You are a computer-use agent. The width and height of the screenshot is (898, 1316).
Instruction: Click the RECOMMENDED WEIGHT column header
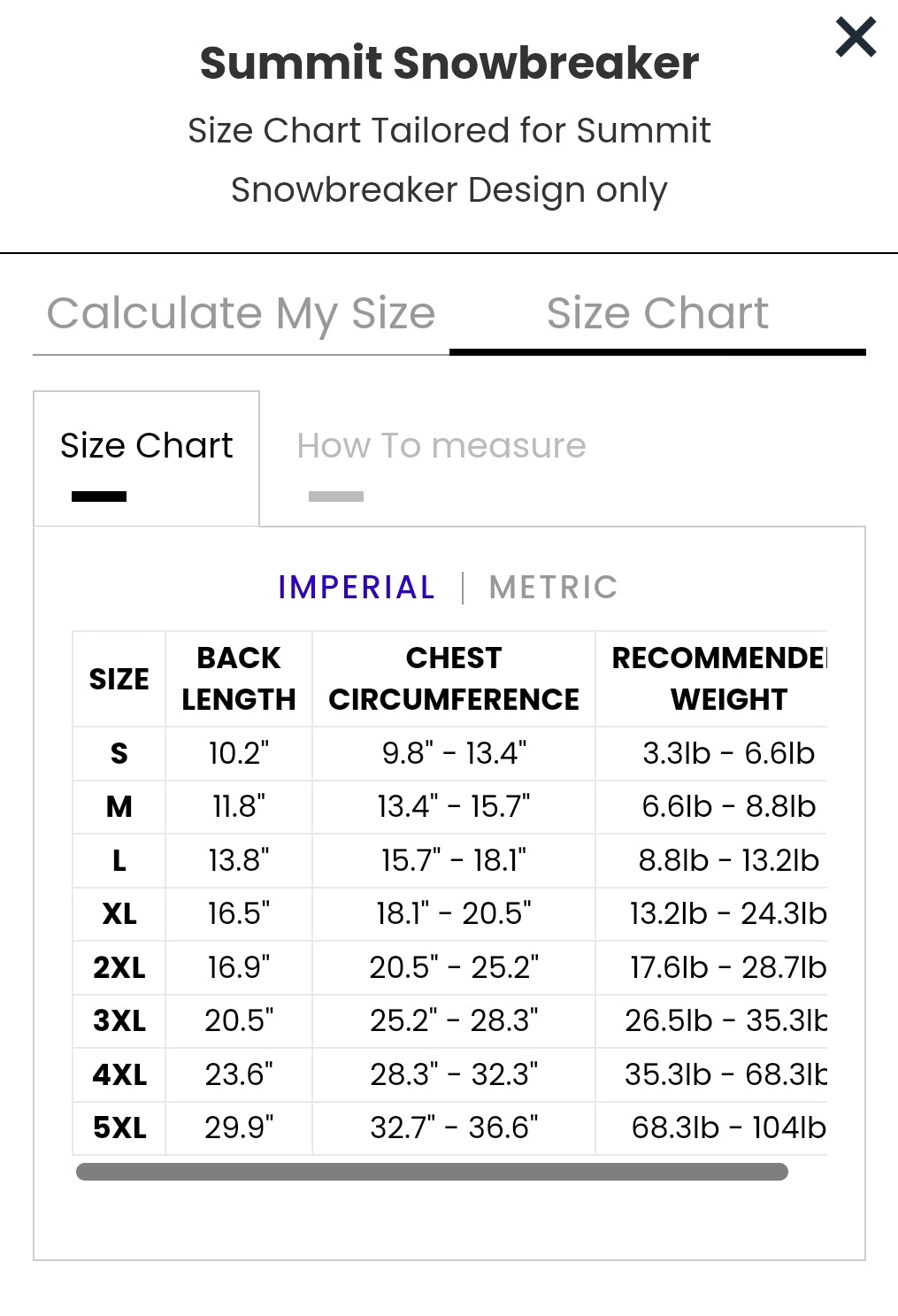pos(718,679)
